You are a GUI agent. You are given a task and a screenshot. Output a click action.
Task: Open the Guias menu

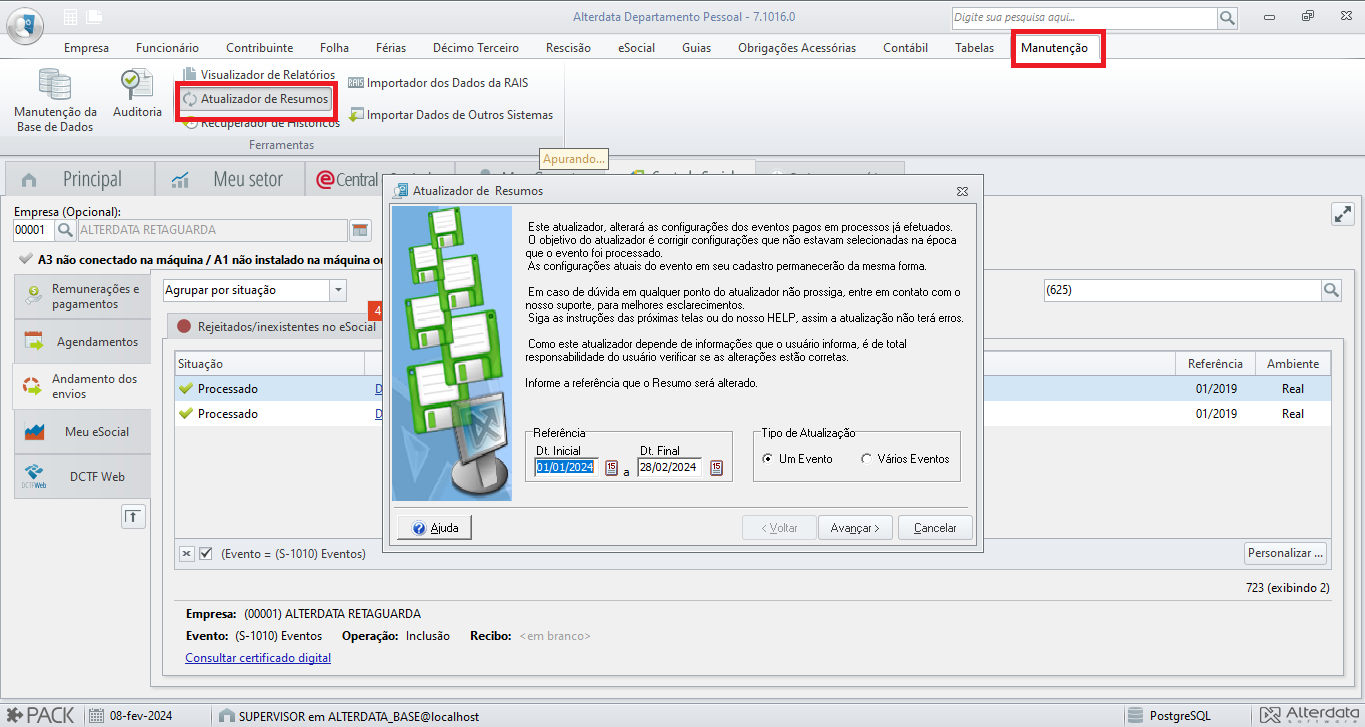pyautogui.click(x=697, y=48)
